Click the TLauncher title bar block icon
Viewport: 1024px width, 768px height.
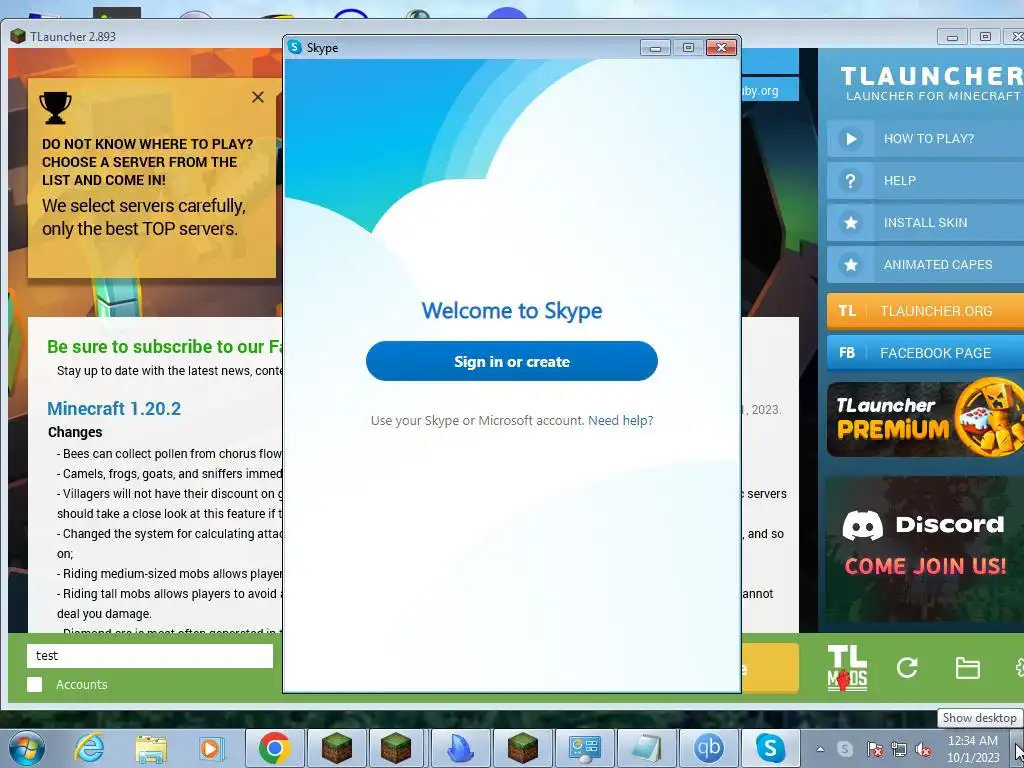click(x=18, y=37)
